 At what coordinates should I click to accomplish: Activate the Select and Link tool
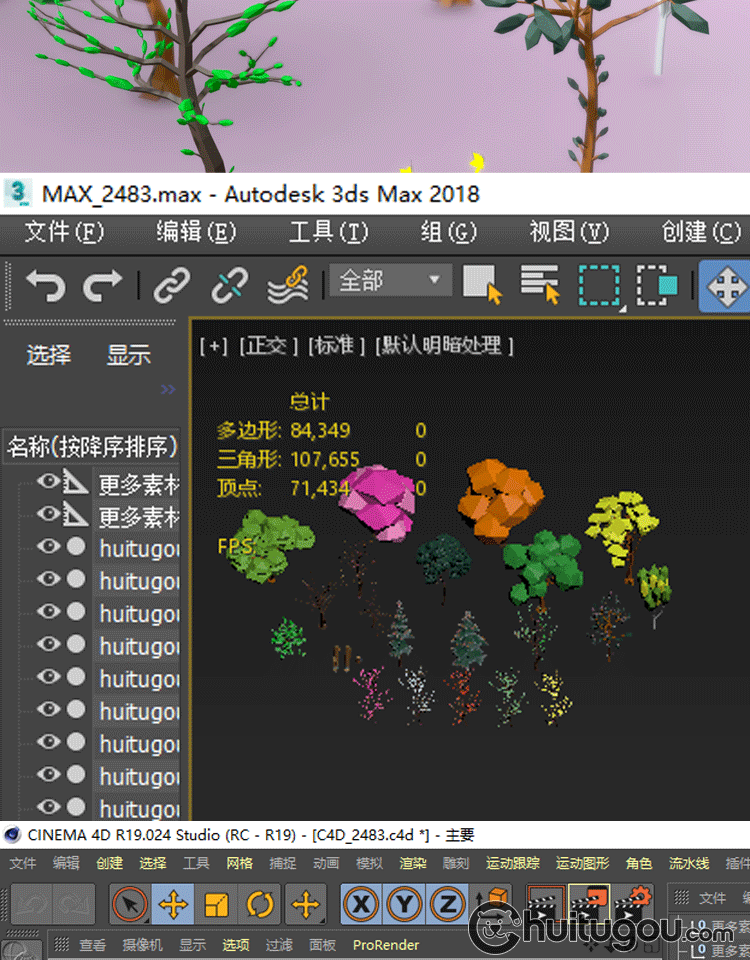click(x=171, y=285)
